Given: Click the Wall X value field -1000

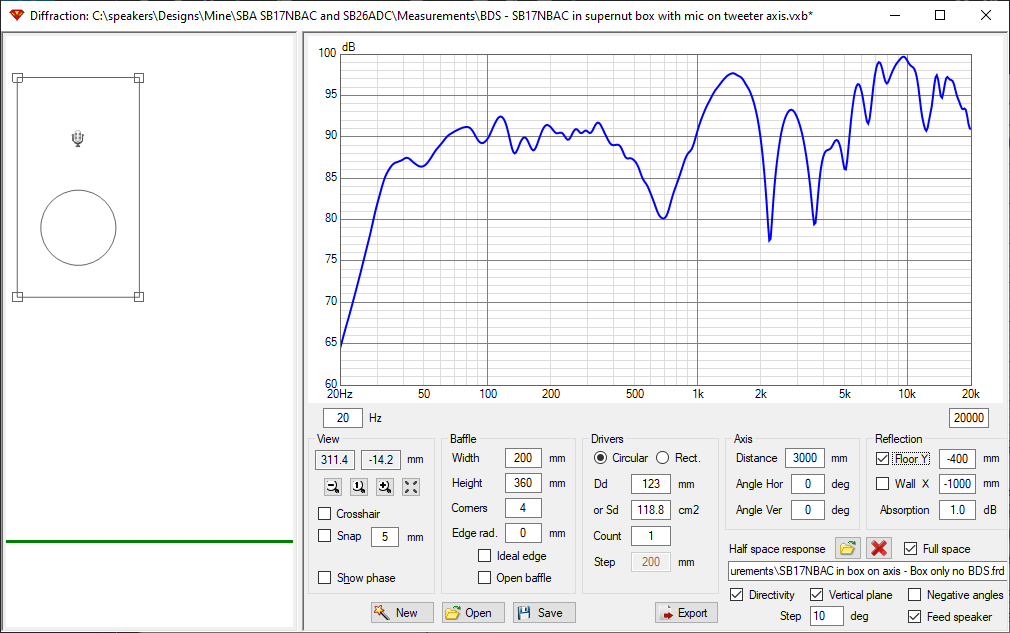Looking at the screenshot, I should click(957, 484).
